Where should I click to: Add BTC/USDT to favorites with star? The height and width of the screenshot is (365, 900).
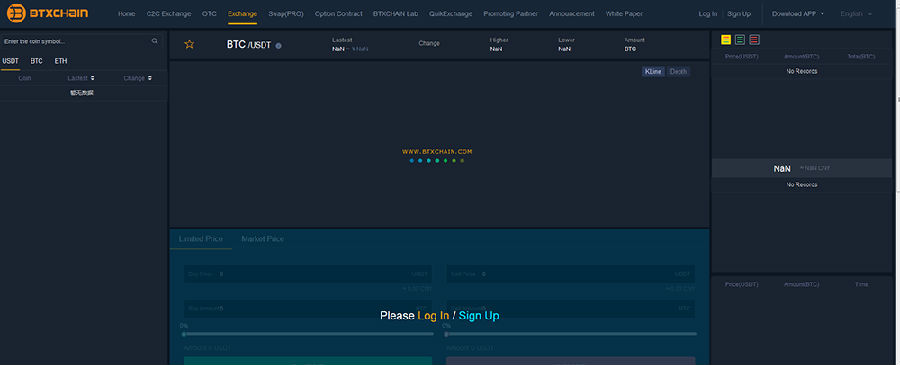click(x=189, y=44)
